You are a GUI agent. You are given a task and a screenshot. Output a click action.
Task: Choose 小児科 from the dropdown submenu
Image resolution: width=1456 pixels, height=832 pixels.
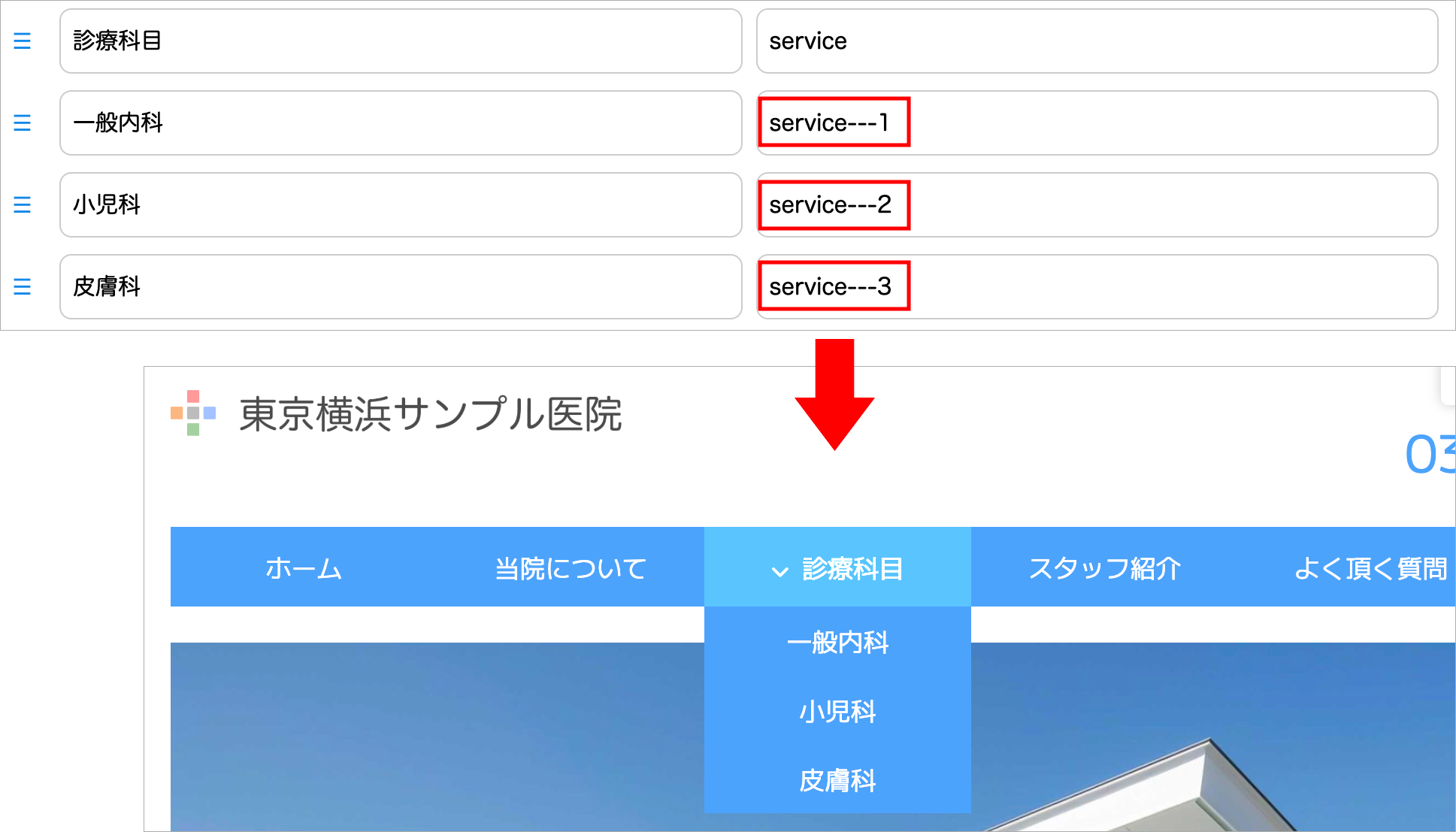pyautogui.click(x=837, y=711)
